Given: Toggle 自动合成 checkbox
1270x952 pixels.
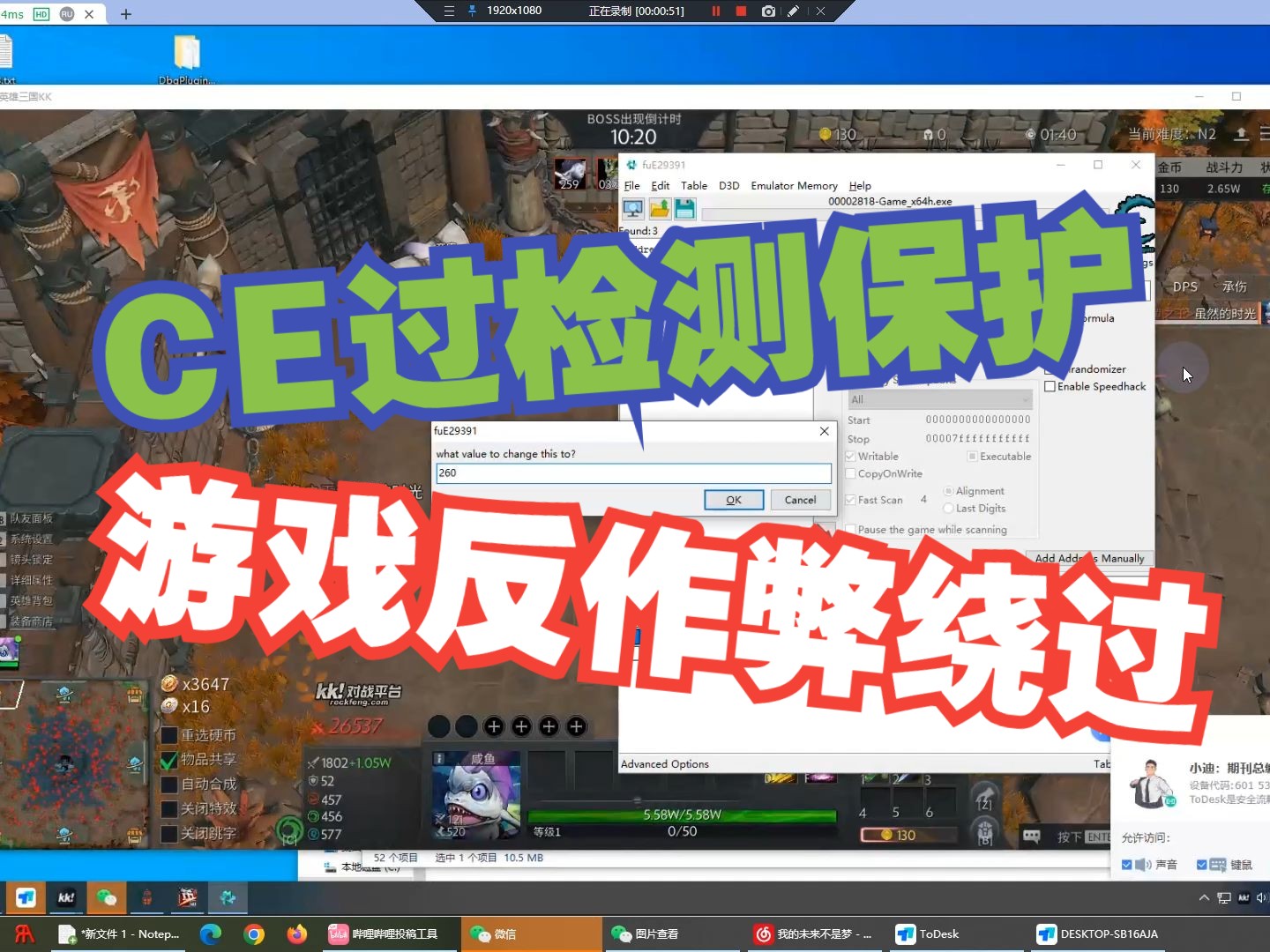Looking at the screenshot, I should [169, 785].
